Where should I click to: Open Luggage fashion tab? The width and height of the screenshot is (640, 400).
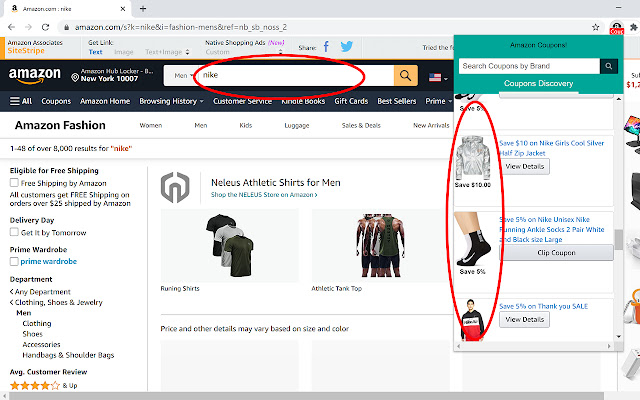[x=297, y=125]
